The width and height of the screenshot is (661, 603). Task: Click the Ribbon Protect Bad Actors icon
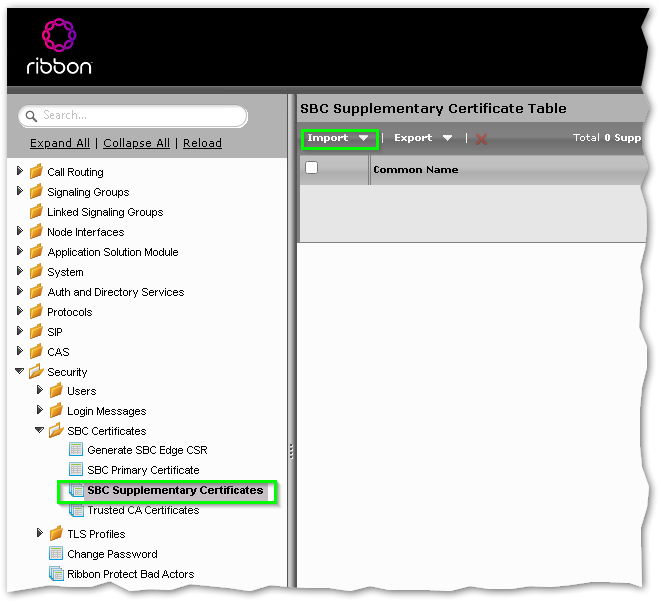pos(56,573)
